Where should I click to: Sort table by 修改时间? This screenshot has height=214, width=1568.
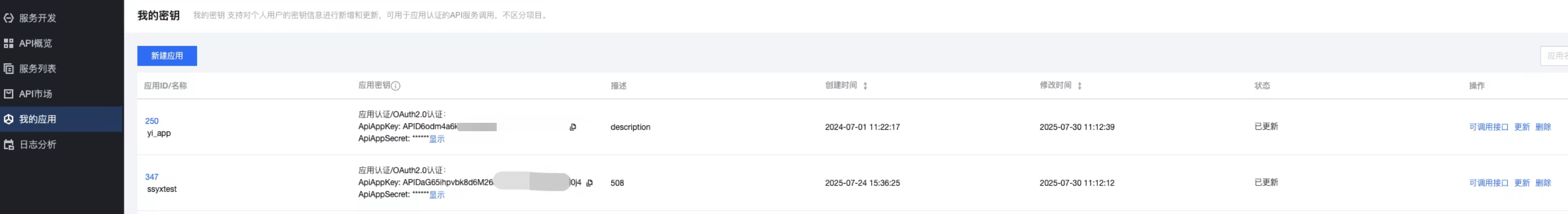click(x=1079, y=86)
